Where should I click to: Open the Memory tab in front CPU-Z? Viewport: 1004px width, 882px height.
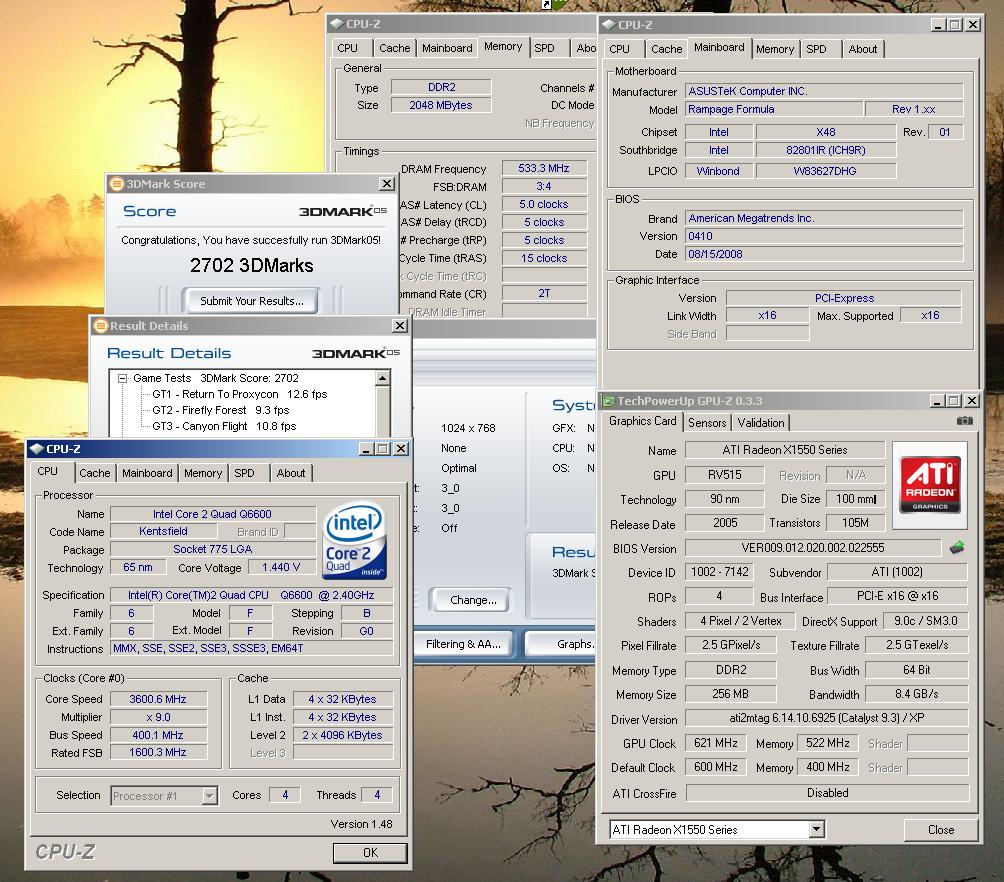pos(203,473)
